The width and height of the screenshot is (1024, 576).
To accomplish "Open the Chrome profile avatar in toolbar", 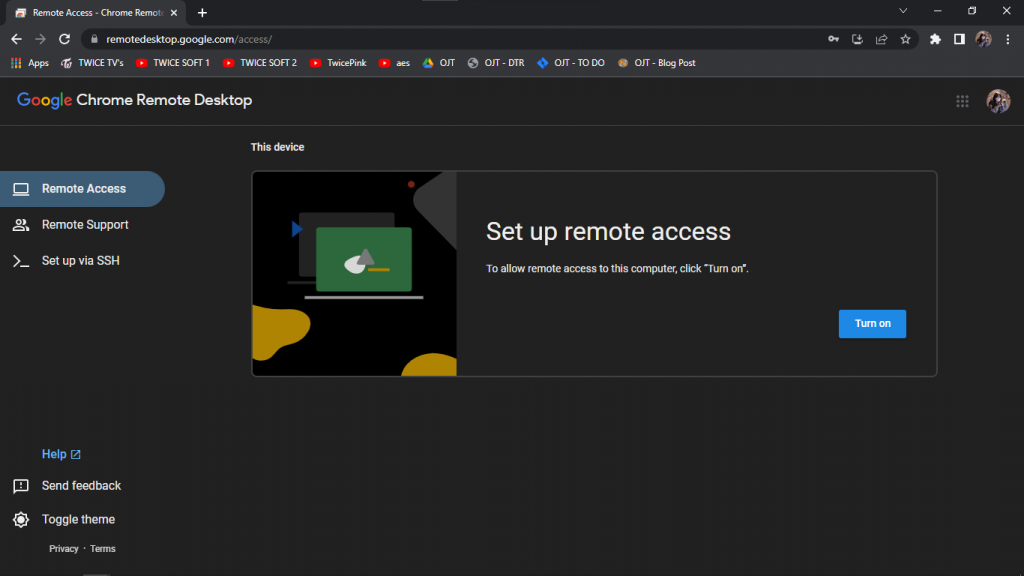I will pyautogui.click(x=984, y=39).
